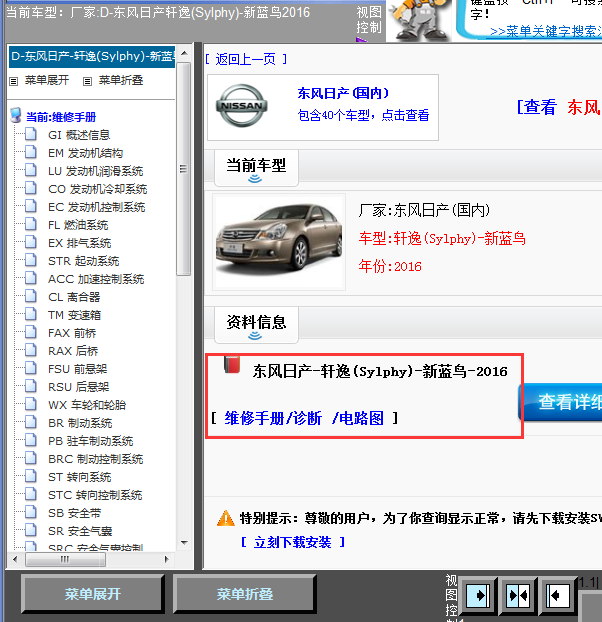Image resolution: width=602 pixels, height=622 pixels.
Task: Open the 当前车型 tab
Action: click(x=256, y=167)
